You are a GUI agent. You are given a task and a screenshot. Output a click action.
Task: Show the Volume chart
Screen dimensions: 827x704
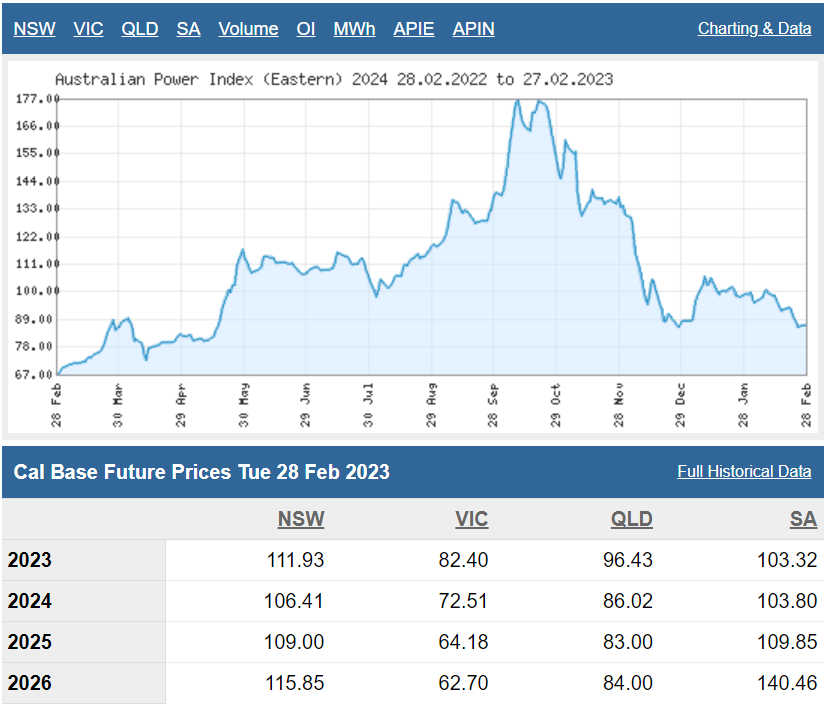pos(248,29)
